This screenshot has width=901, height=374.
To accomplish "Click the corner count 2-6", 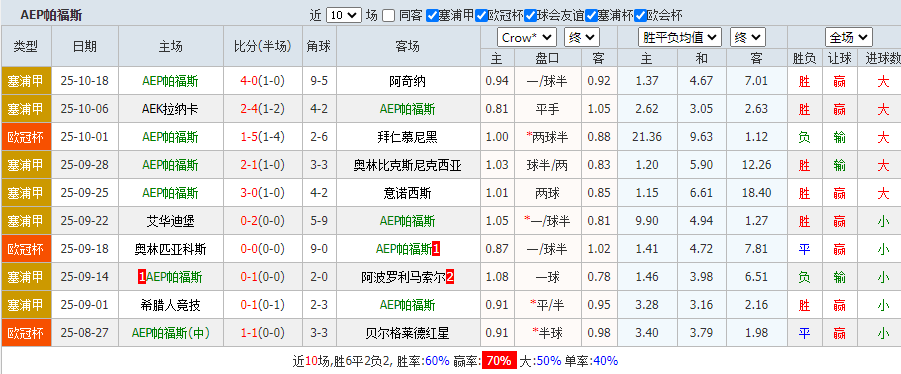I will (319, 137).
